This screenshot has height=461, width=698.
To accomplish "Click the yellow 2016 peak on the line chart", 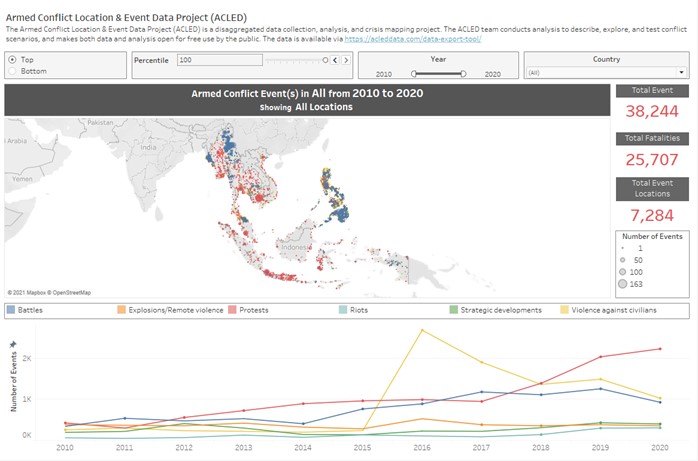I will click(x=423, y=329).
